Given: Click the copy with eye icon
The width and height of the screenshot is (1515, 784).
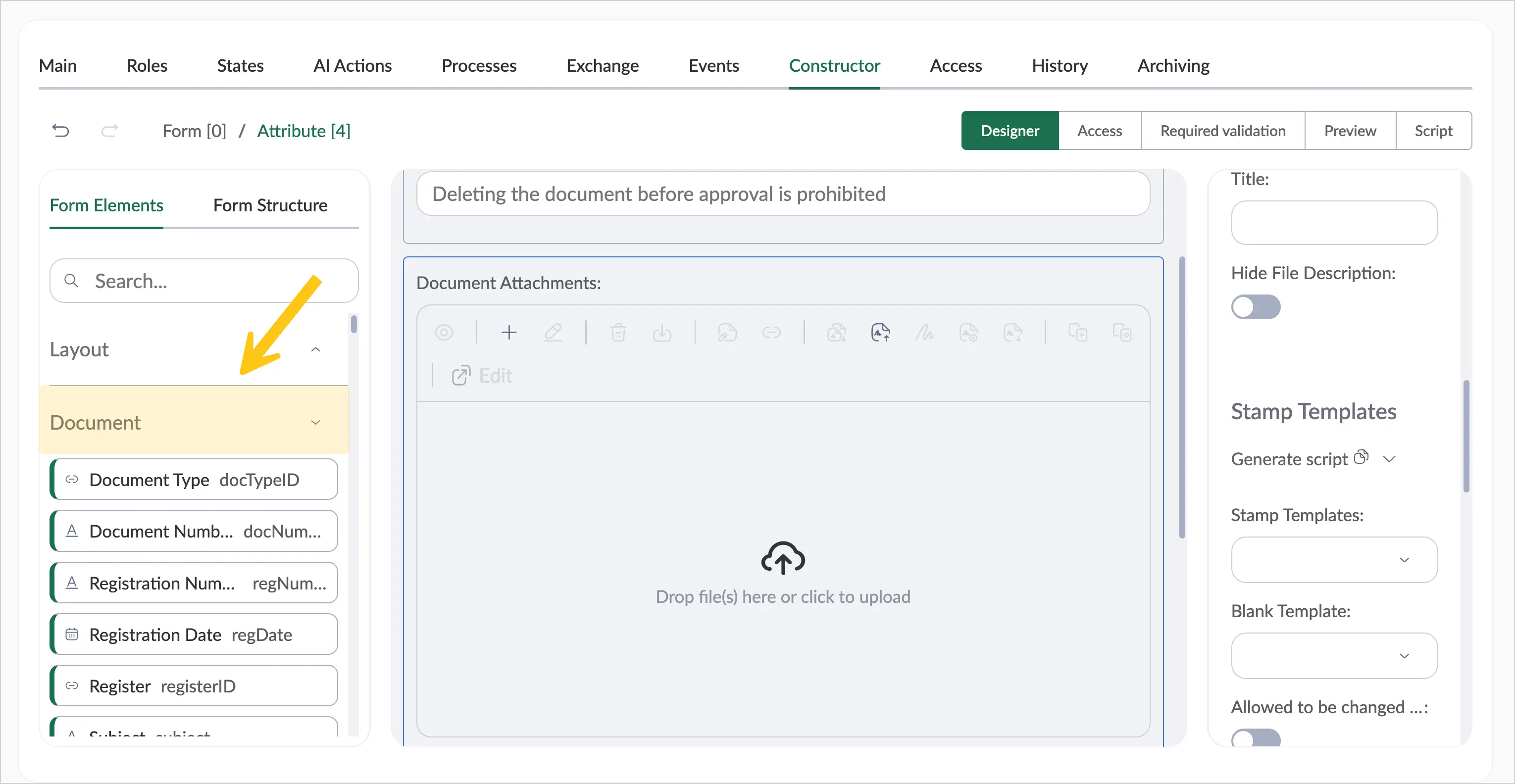Looking at the screenshot, I should pyautogui.click(x=1122, y=333).
